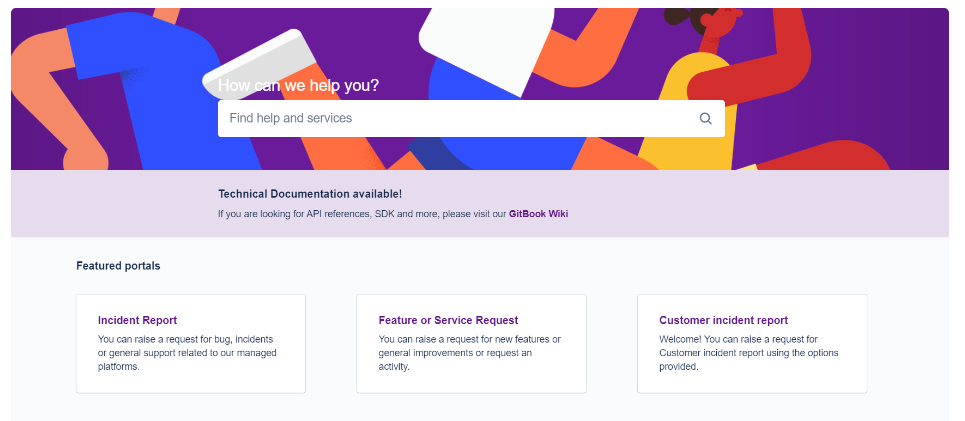This screenshot has width=965, height=421.
Task: Click the Incident Report card description text
Action: click(x=187, y=353)
